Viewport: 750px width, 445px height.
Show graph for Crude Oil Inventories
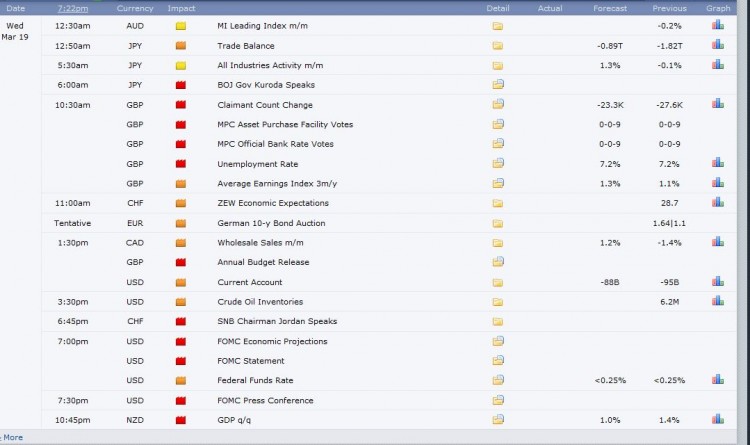tap(717, 301)
